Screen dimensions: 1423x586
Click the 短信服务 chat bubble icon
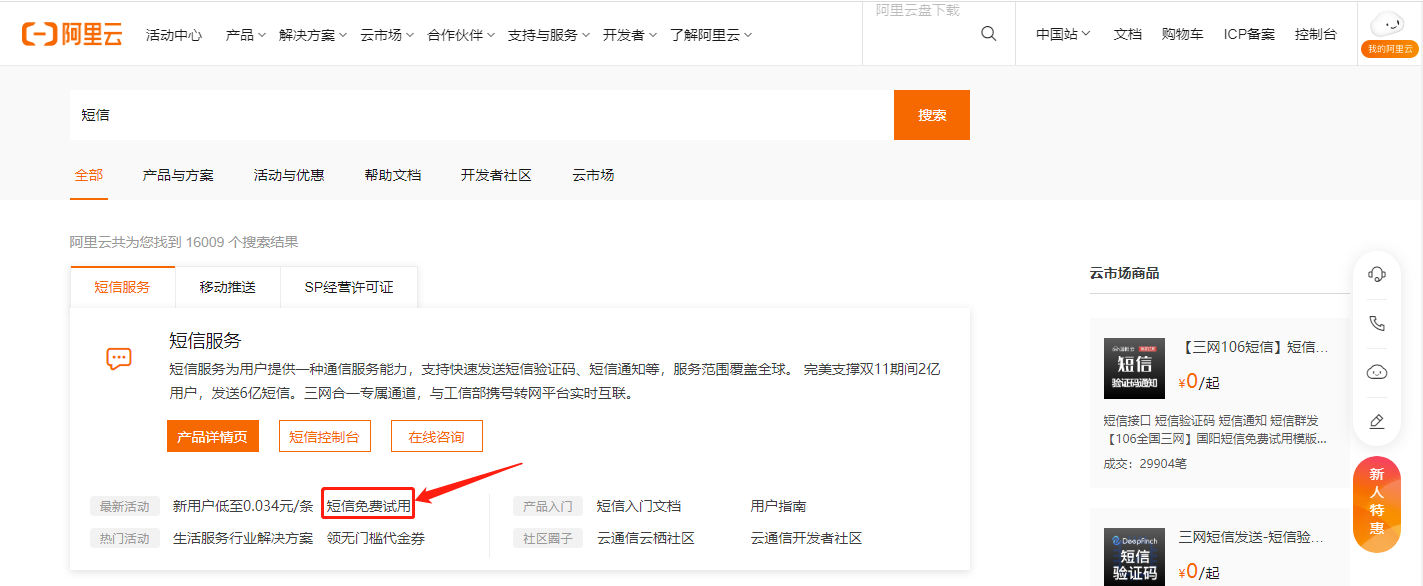tap(119, 359)
